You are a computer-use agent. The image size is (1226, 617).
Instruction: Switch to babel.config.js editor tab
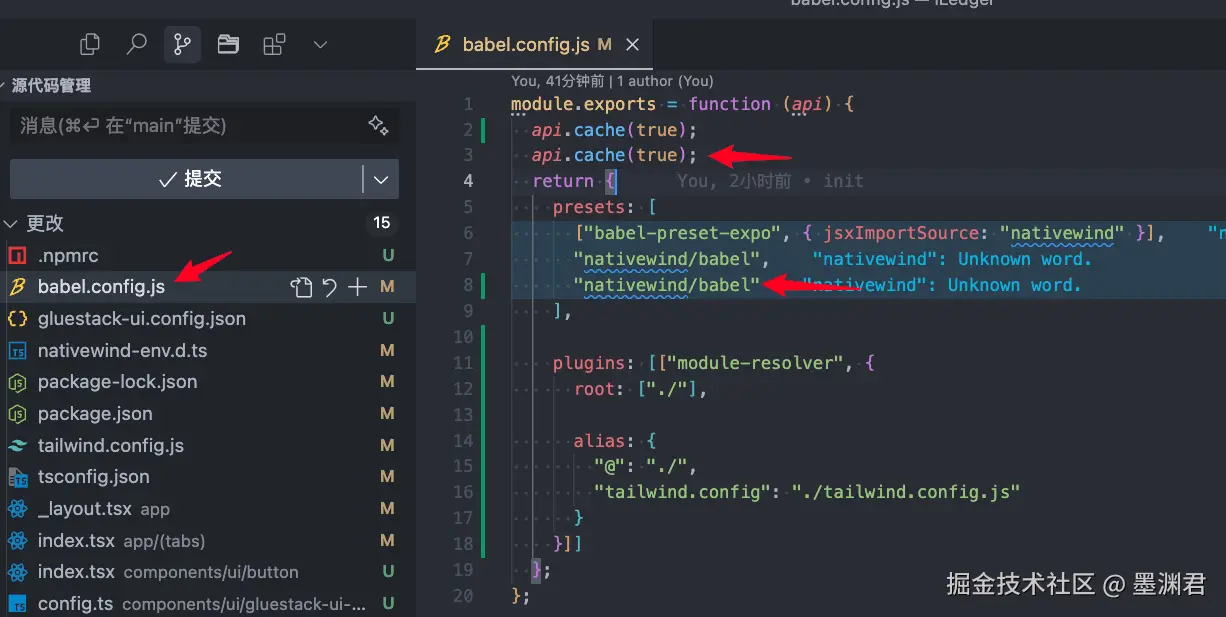point(533,45)
